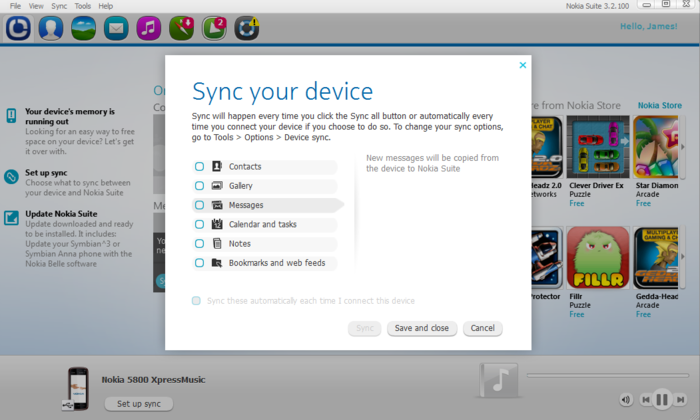Open the Nokia Suite home view icon
The height and width of the screenshot is (420, 700).
coord(18,28)
